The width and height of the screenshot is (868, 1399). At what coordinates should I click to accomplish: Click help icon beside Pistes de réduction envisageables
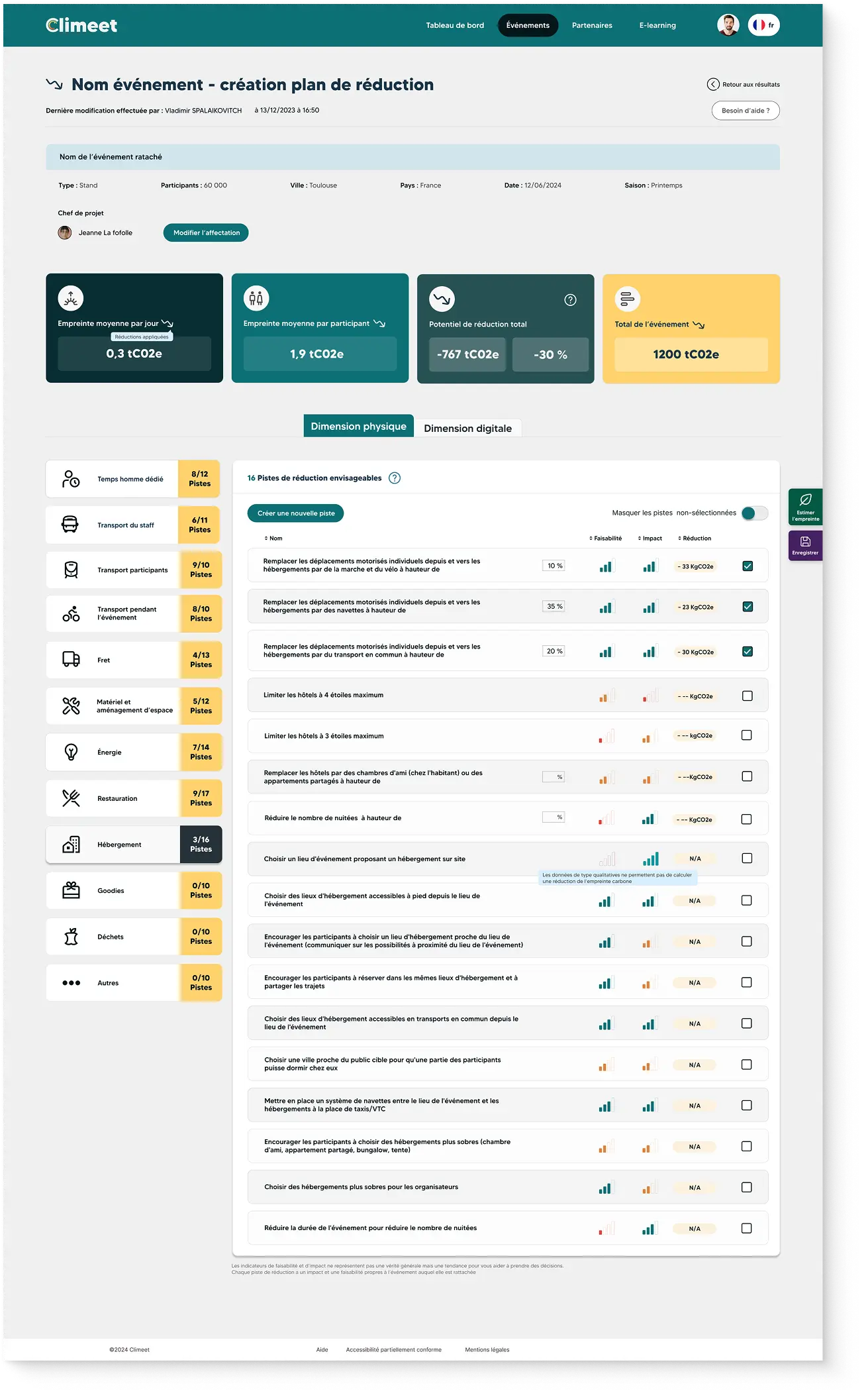[x=395, y=478]
